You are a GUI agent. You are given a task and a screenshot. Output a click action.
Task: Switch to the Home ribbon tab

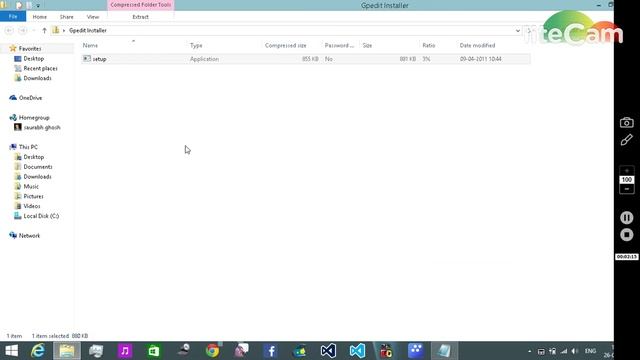pos(40,17)
